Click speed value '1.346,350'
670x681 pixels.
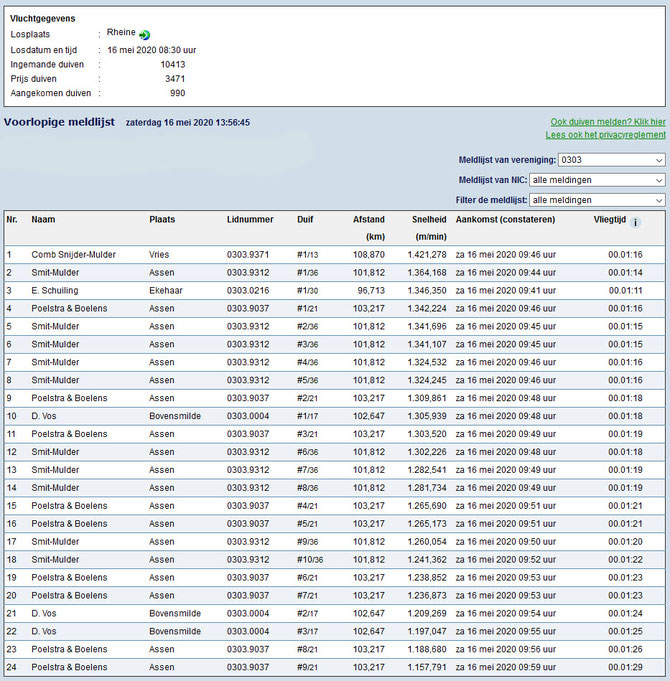click(x=427, y=291)
